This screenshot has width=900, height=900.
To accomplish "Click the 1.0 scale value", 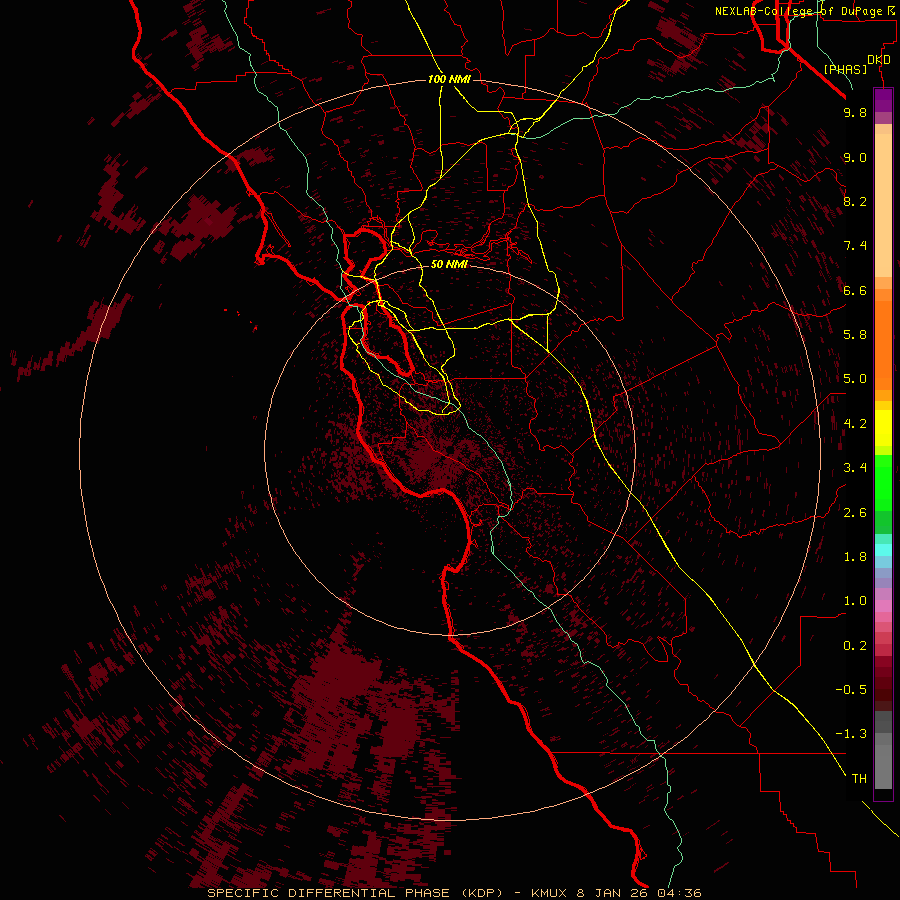I will tap(855, 601).
